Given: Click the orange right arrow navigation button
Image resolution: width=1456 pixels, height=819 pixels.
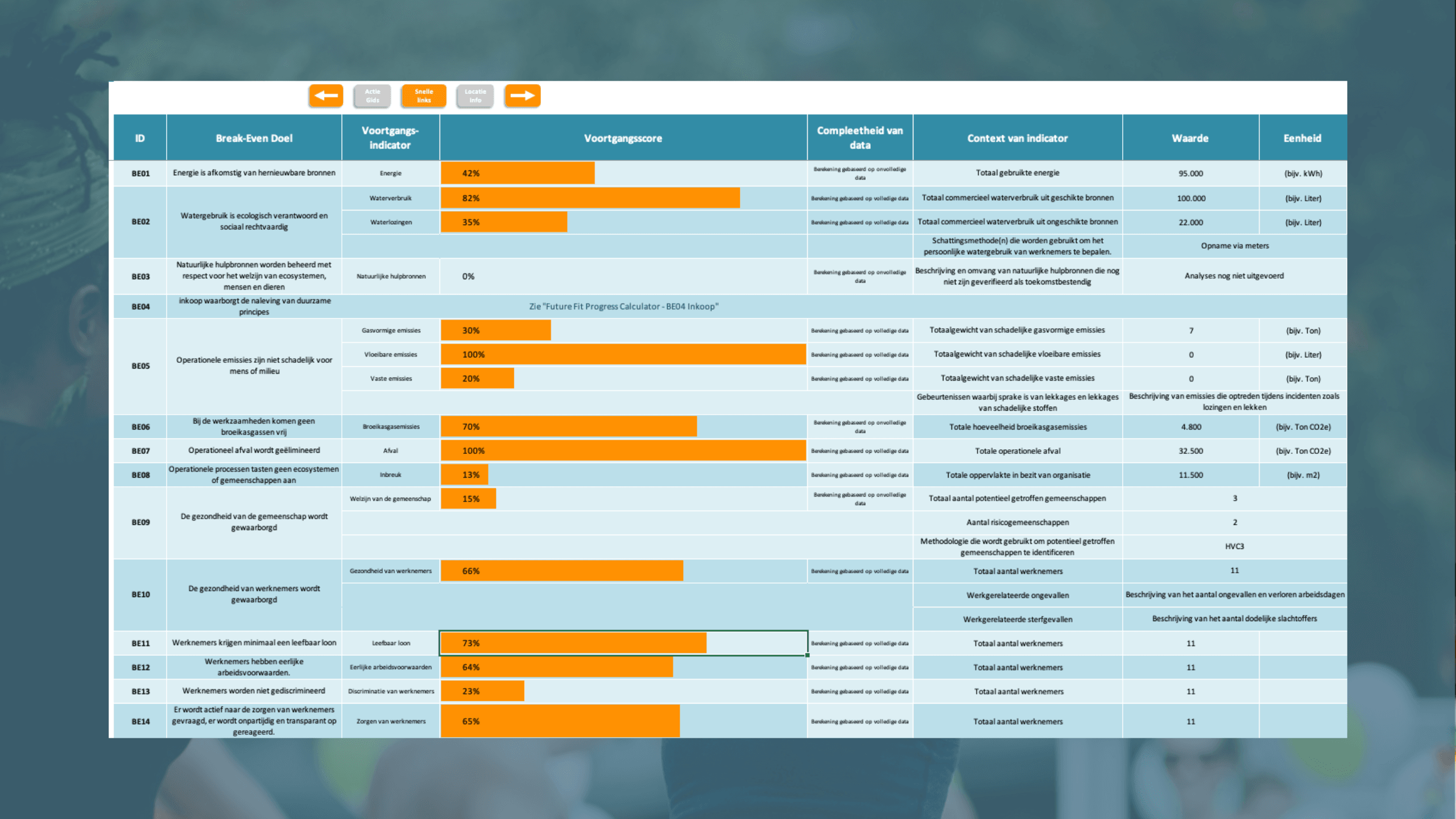Looking at the screenshot, I should pyautogui.click(x=522, y=96).
